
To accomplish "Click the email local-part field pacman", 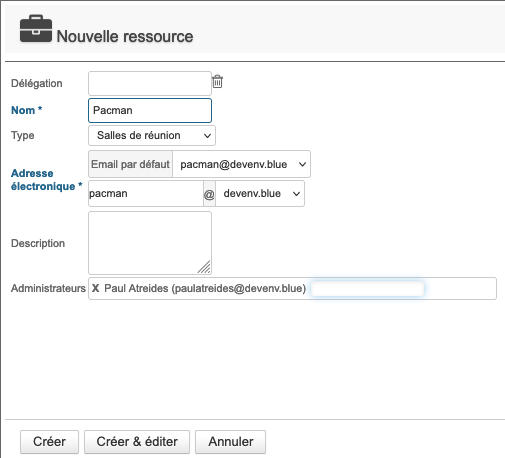I will tap(146, 194).
